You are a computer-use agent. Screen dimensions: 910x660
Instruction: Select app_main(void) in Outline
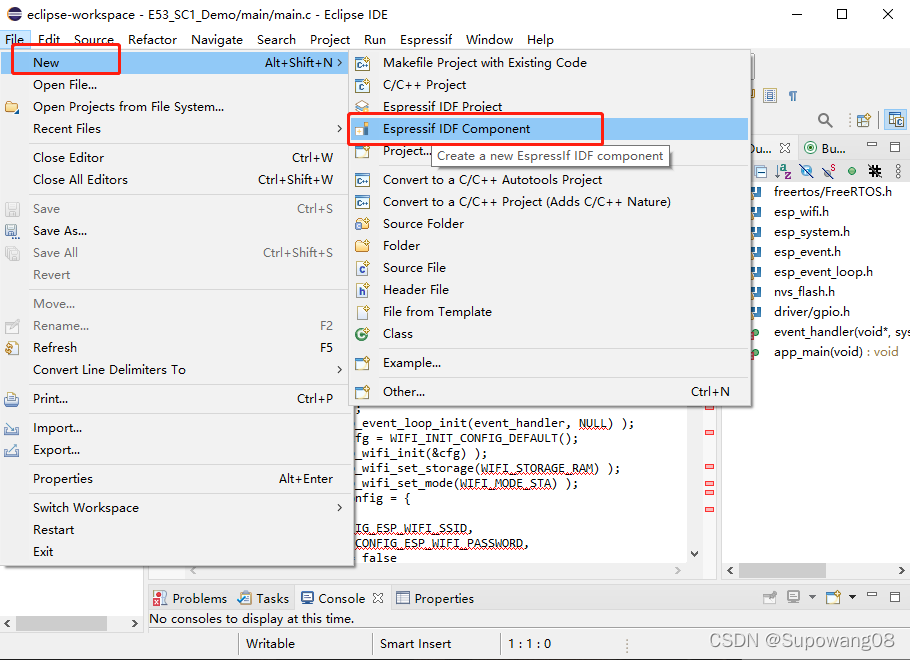pyautogui.click(x=836, y=352)
